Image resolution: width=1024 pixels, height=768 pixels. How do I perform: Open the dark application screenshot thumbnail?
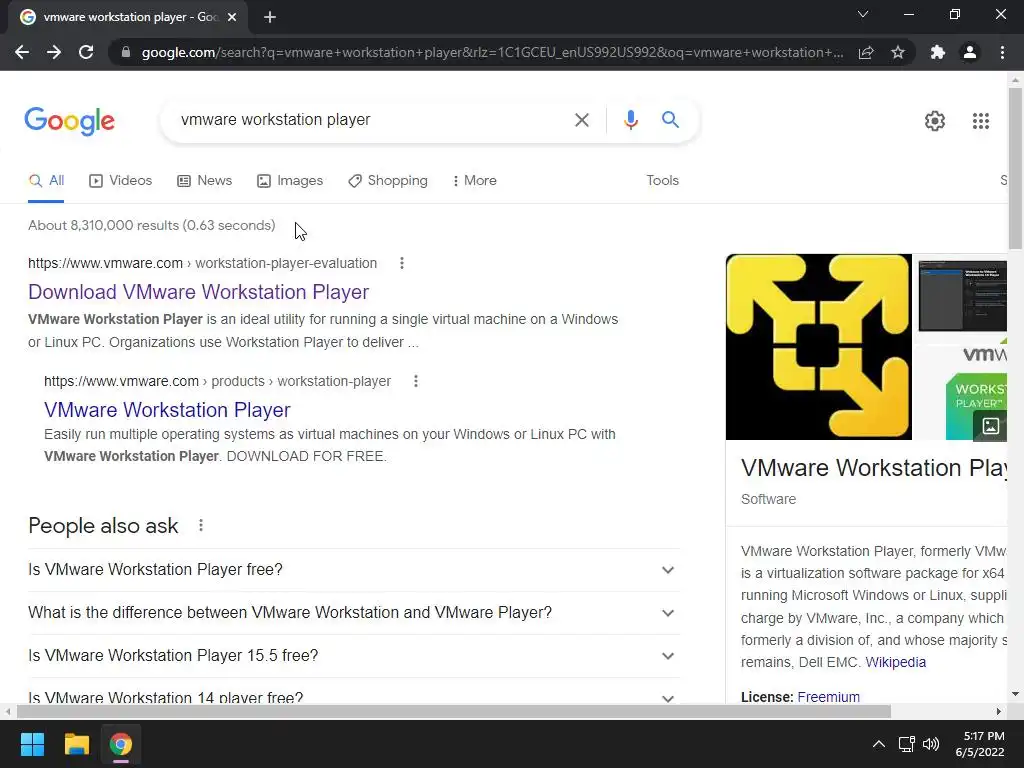(x=961, y=298)
